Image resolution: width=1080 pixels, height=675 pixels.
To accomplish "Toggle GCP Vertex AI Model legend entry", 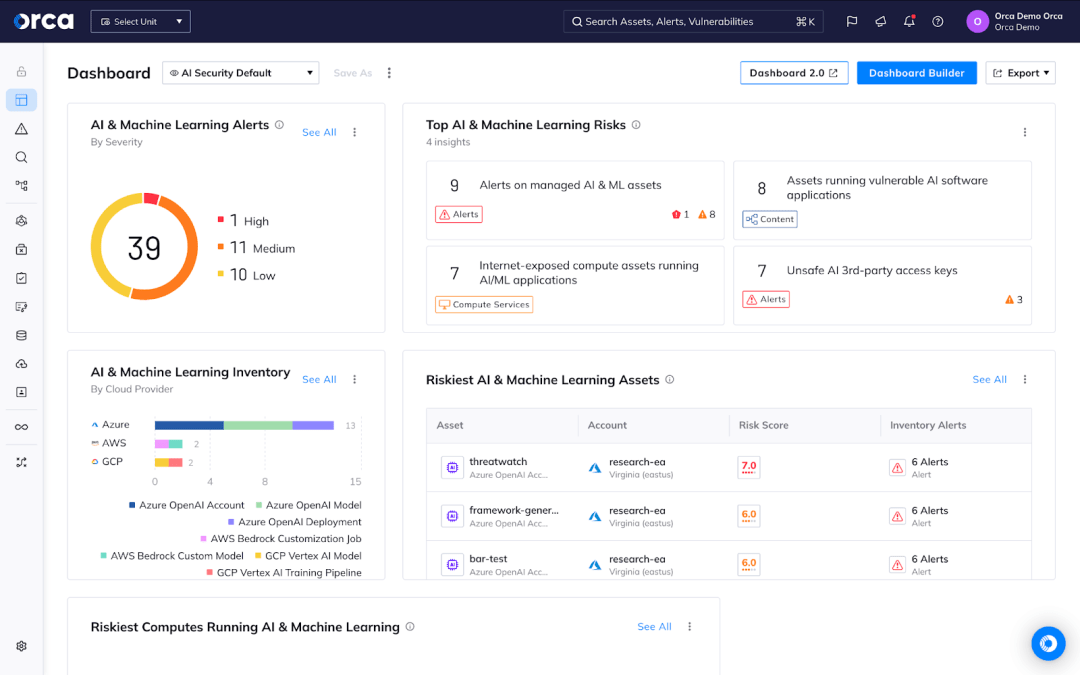I will [x=308, y=556].
